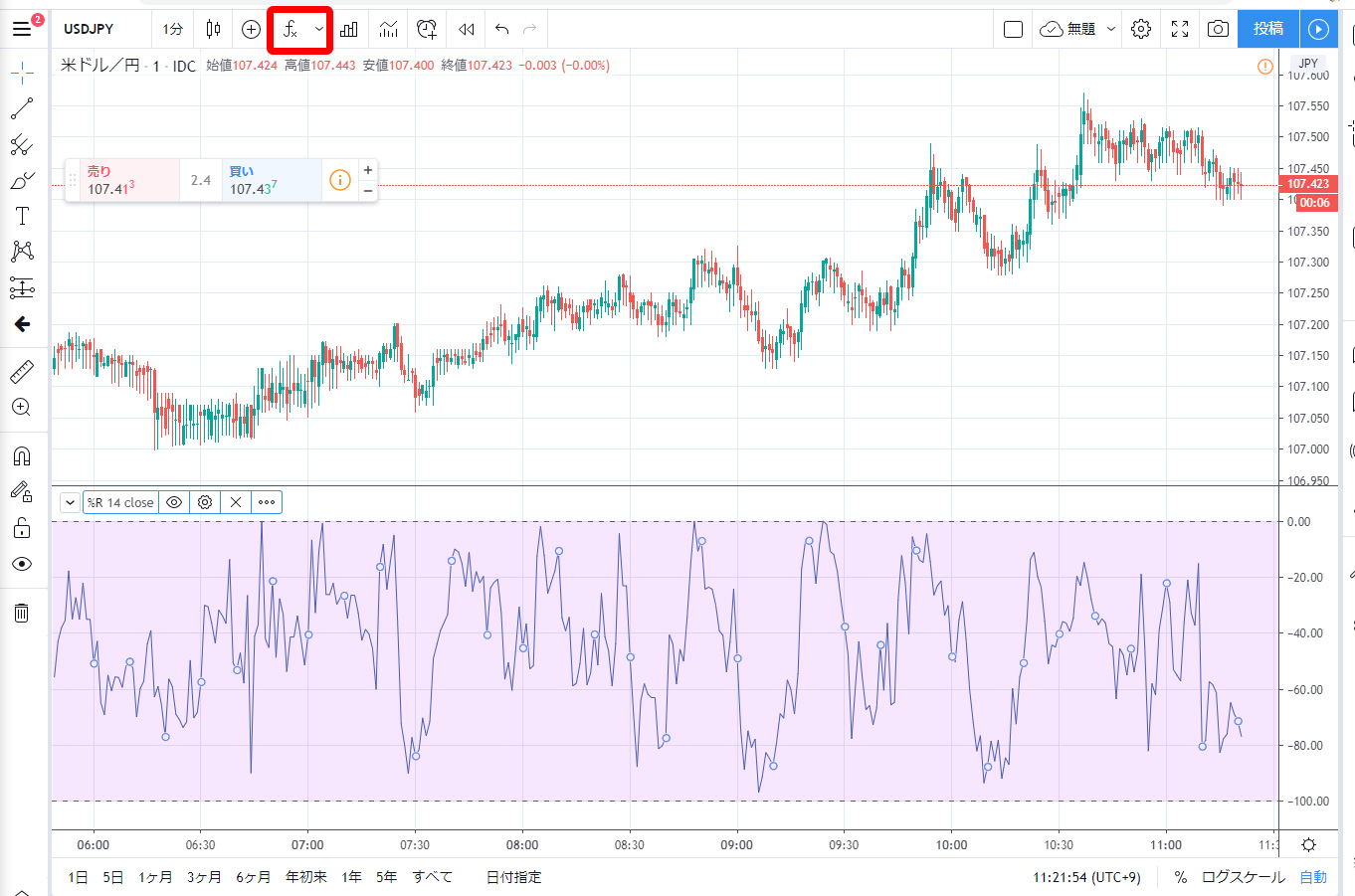Remove the %R indicator with X
Viewport: 1355px width, 896px height.
point(236,502)
